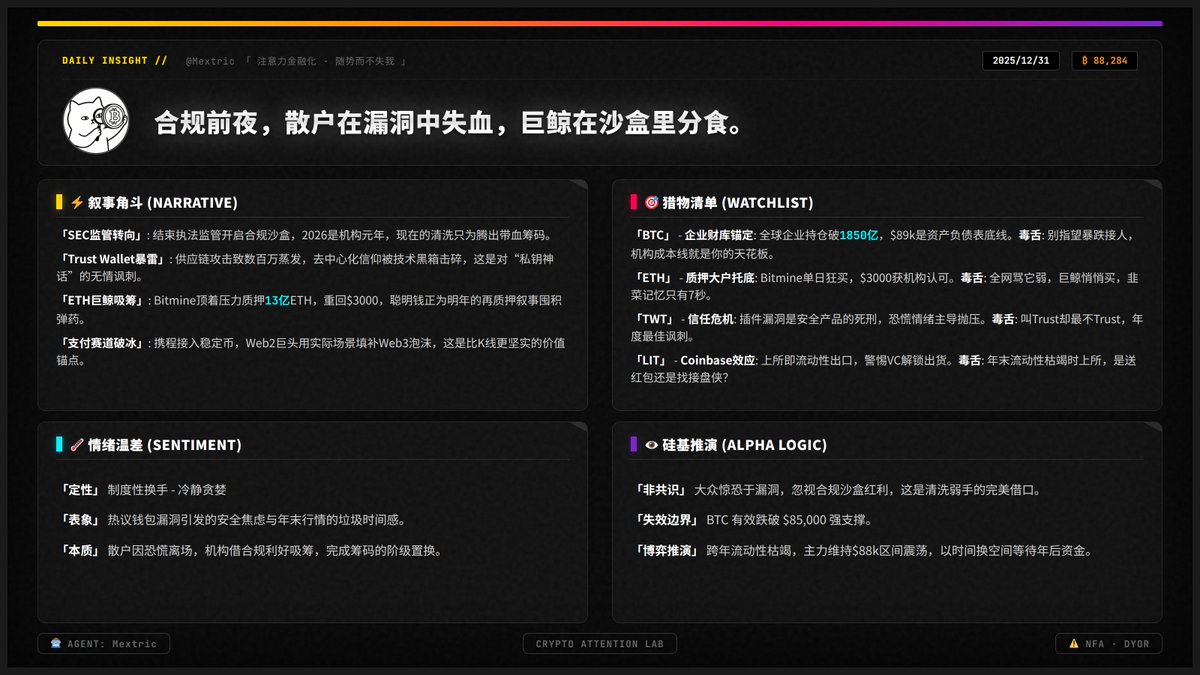The height and width of the screenshot is (675, 1200).
Task: Click the 信任危机 label in TWT row
Action: click(x=709, y=320)
